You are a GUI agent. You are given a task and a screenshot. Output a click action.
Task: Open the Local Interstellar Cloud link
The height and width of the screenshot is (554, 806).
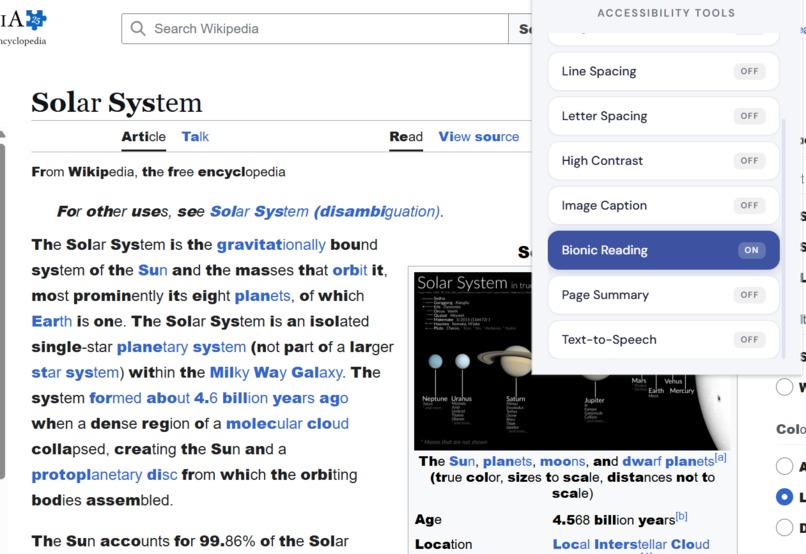[631, 544]
